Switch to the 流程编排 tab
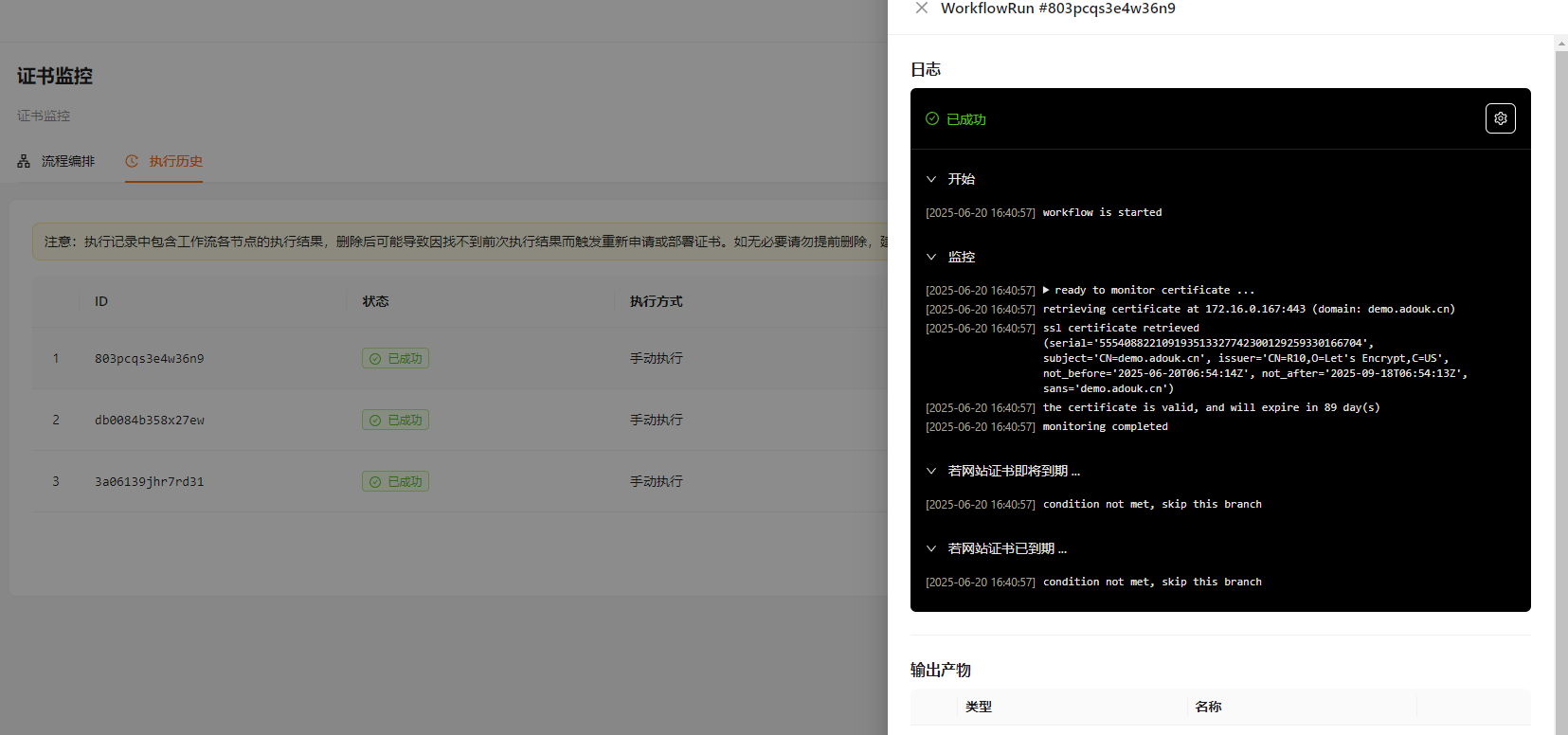1568x735 pixels. pos(67,161)
